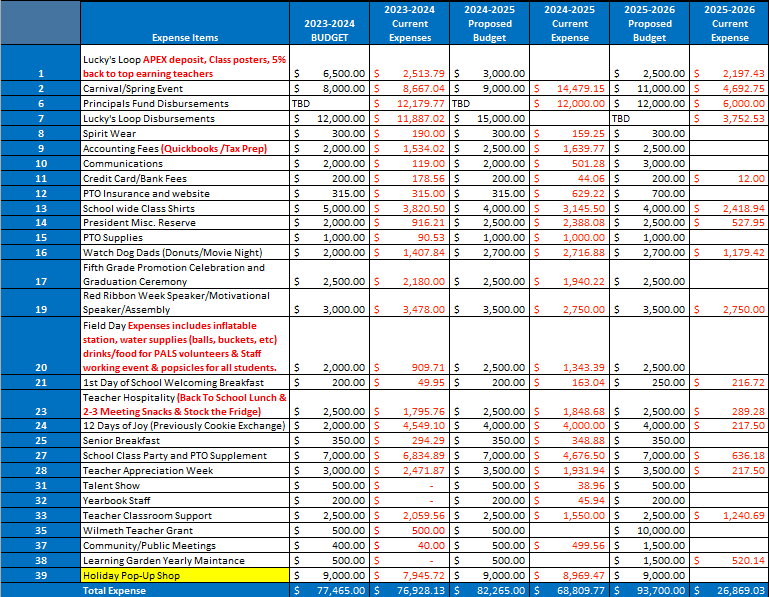The width and height of the screenshot is (769, 597).
Task: Select row number 39 cell
Action: 41,575
